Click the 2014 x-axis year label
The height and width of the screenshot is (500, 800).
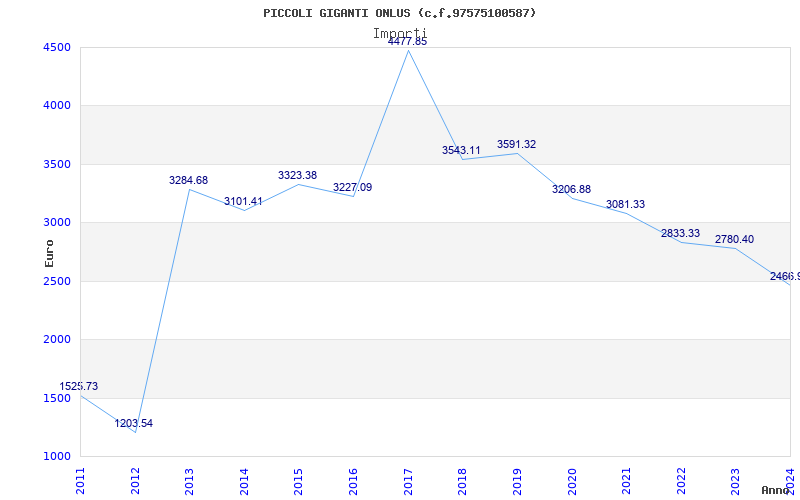pos(244,481)
